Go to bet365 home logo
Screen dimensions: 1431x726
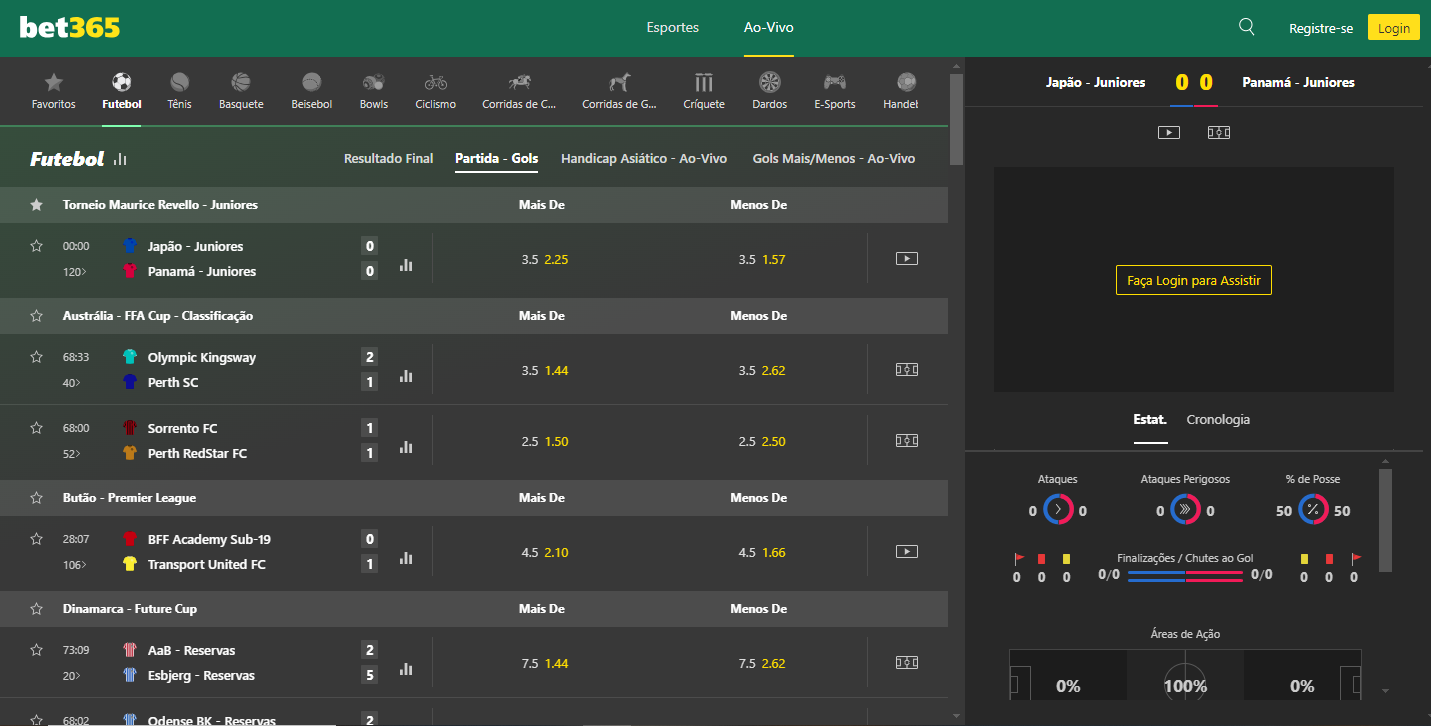tap(70, 27)
